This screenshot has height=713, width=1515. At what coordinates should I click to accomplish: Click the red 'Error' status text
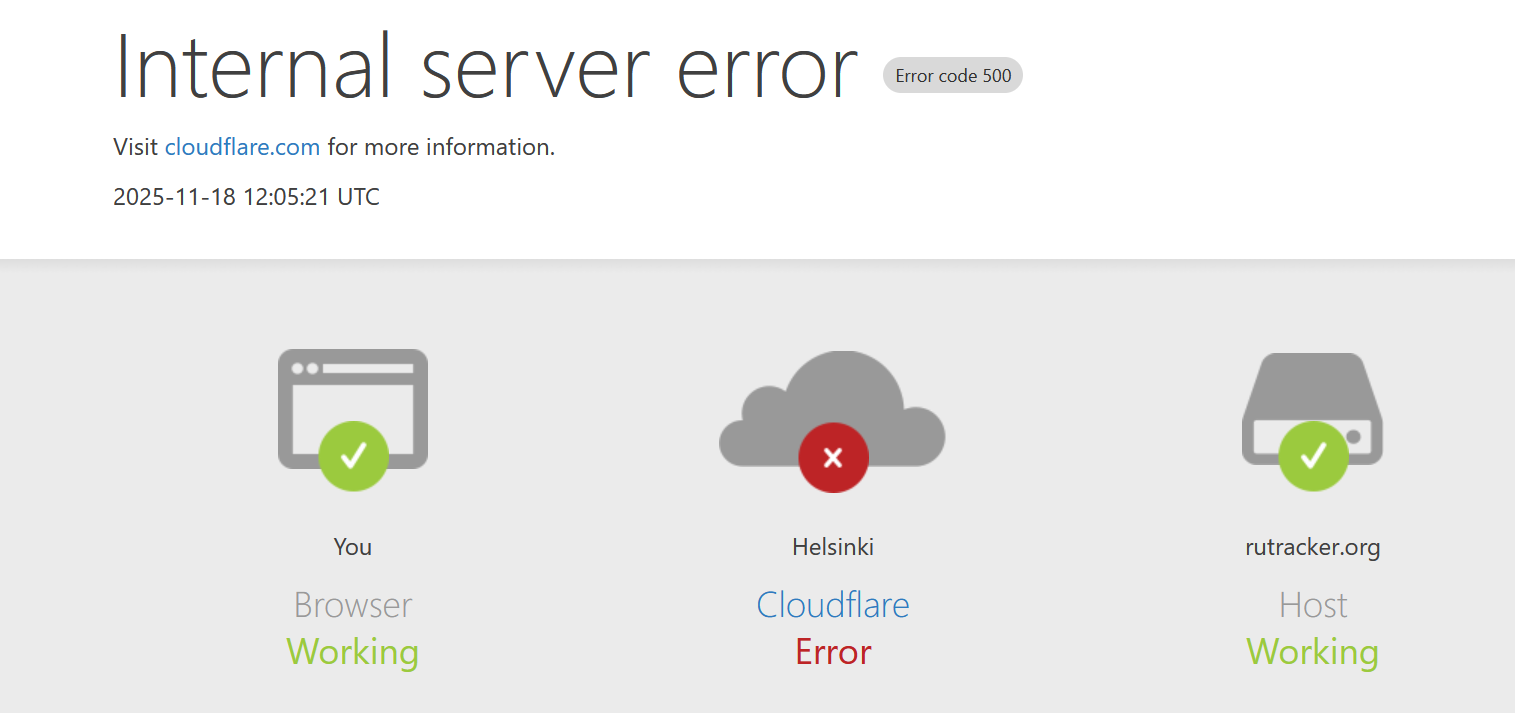click(x=833, y=652)
